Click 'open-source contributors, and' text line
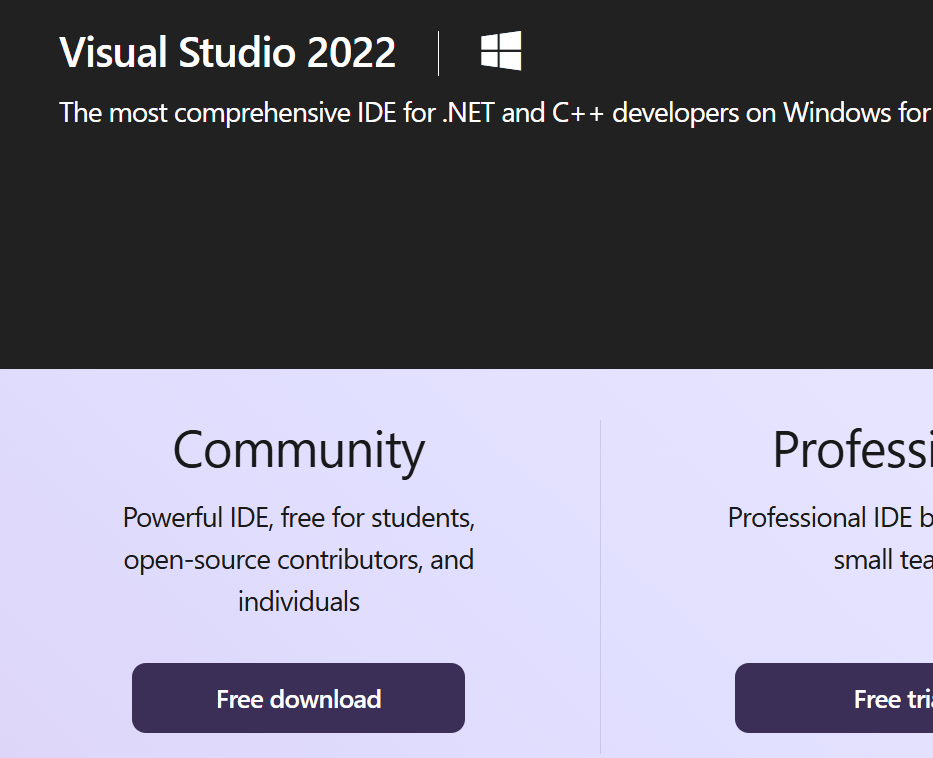The width and height of the screenshot is (933, 758). tap(298, 559)
